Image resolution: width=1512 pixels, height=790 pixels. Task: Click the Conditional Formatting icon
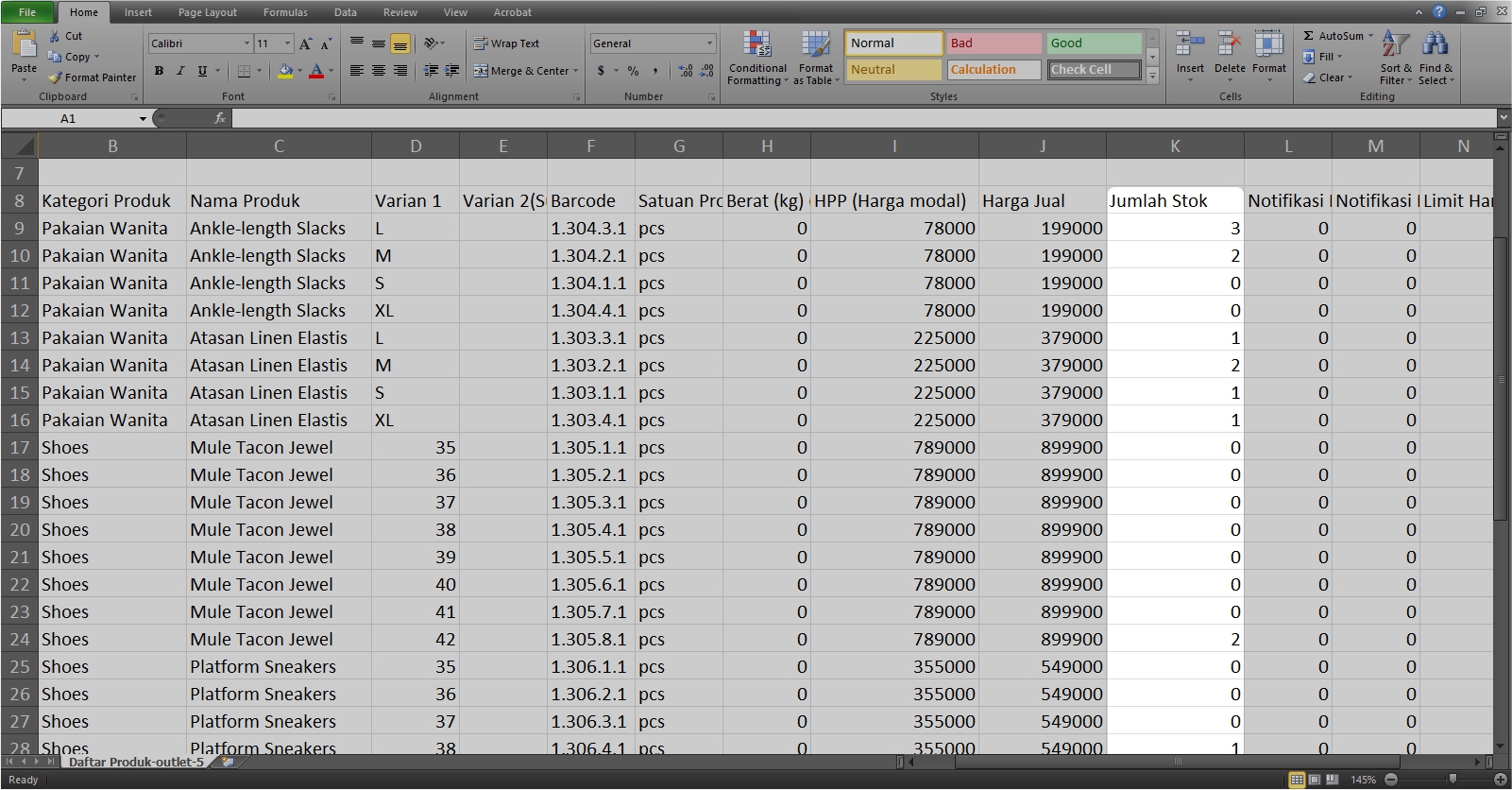coord(756,44)
